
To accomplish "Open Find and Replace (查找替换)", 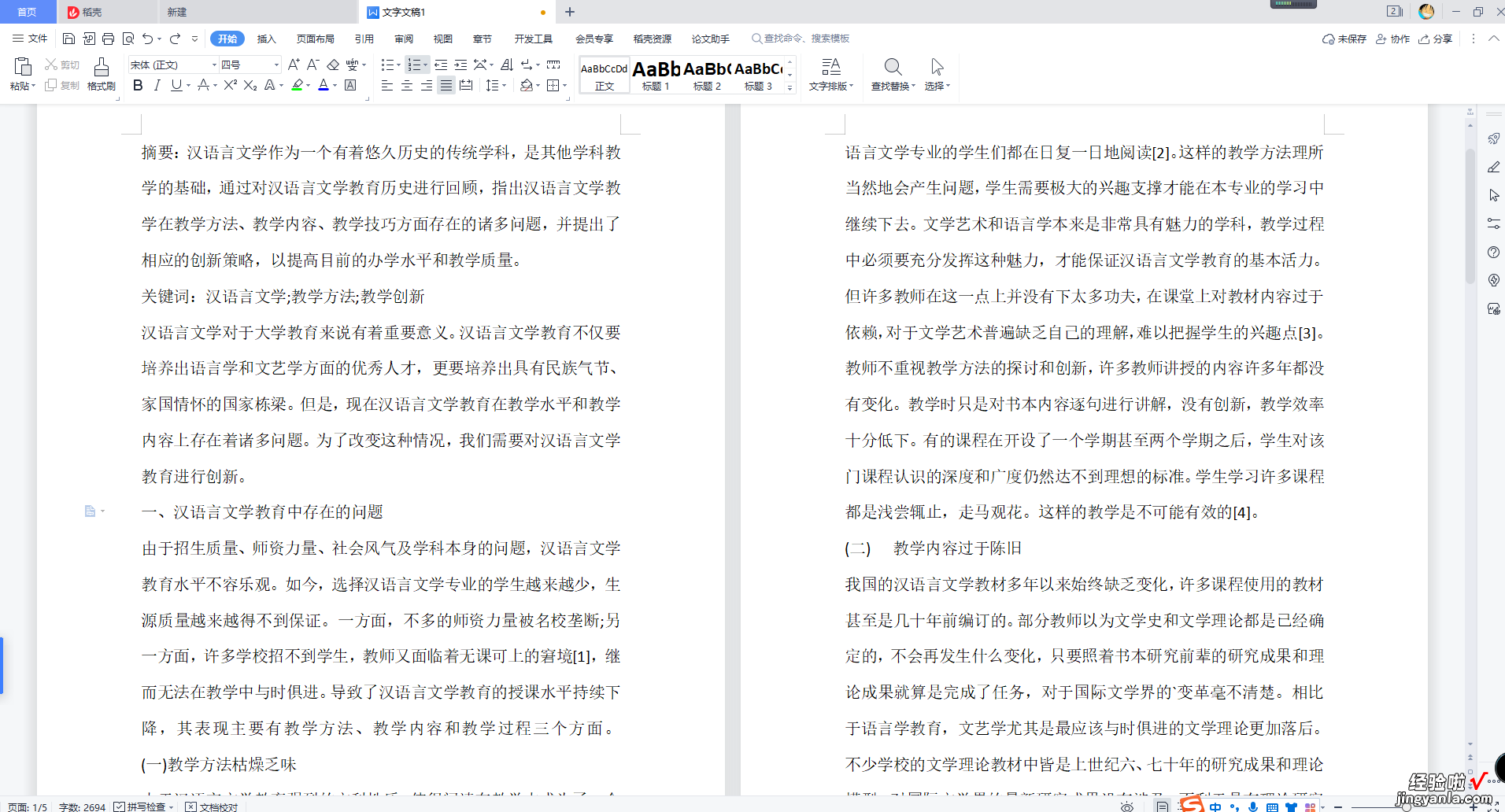I will tap(893, 75).
